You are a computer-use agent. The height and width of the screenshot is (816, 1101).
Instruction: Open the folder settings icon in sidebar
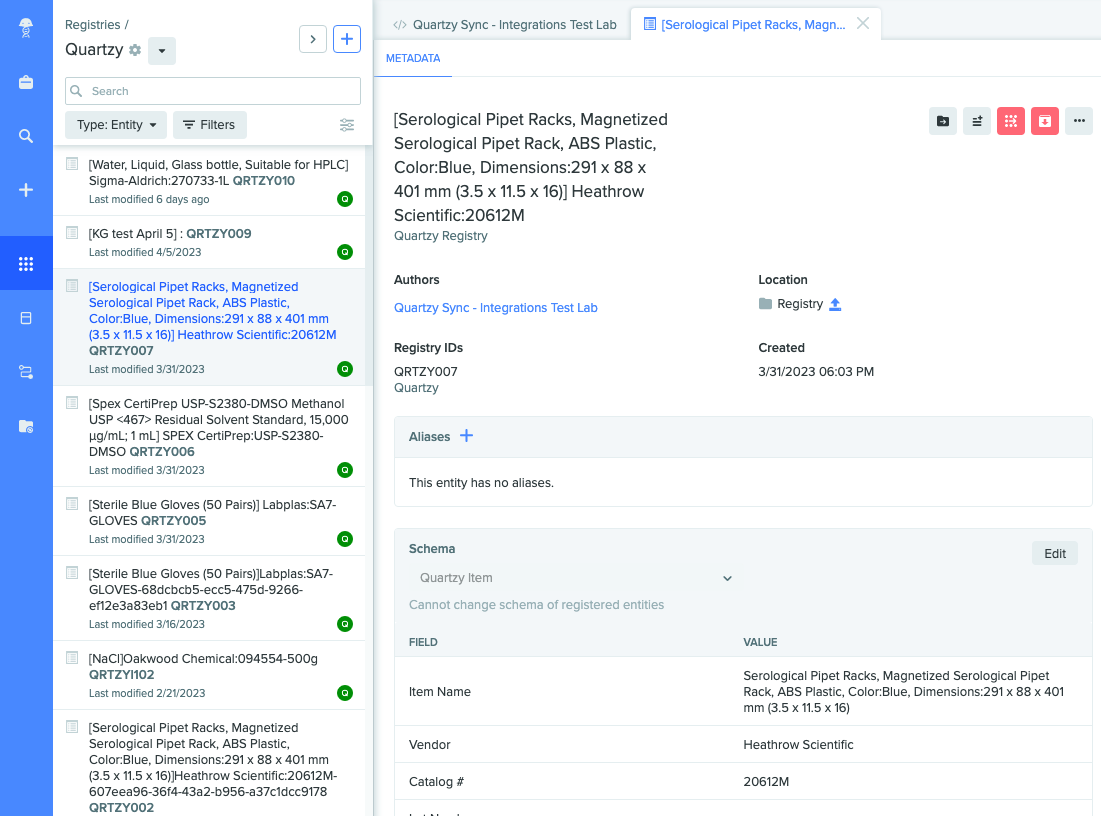(x=26, y=426)
